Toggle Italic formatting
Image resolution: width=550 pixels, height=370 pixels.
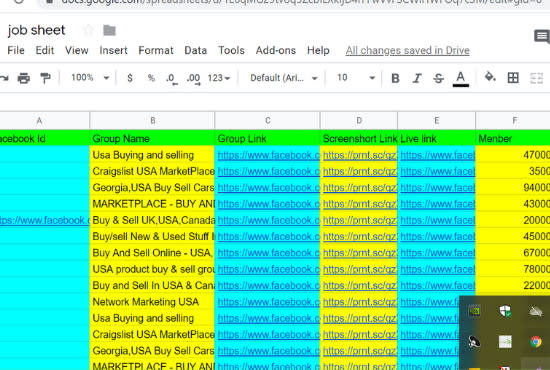coord(417,78)
